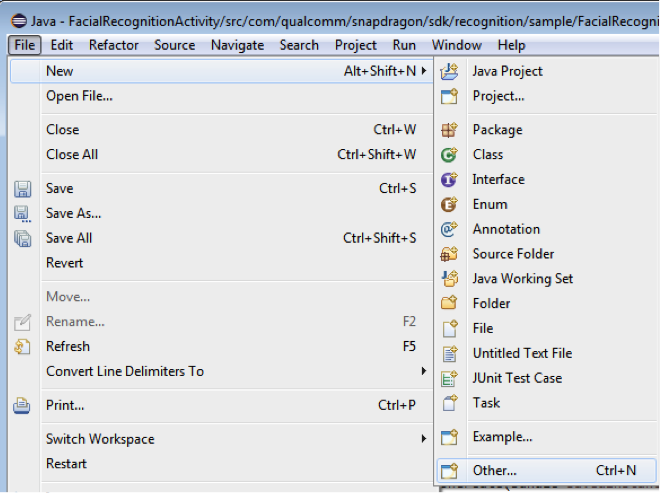Click the green Class icon
Image resolution: width=660 pixels, height=493 pixels.
449,155
